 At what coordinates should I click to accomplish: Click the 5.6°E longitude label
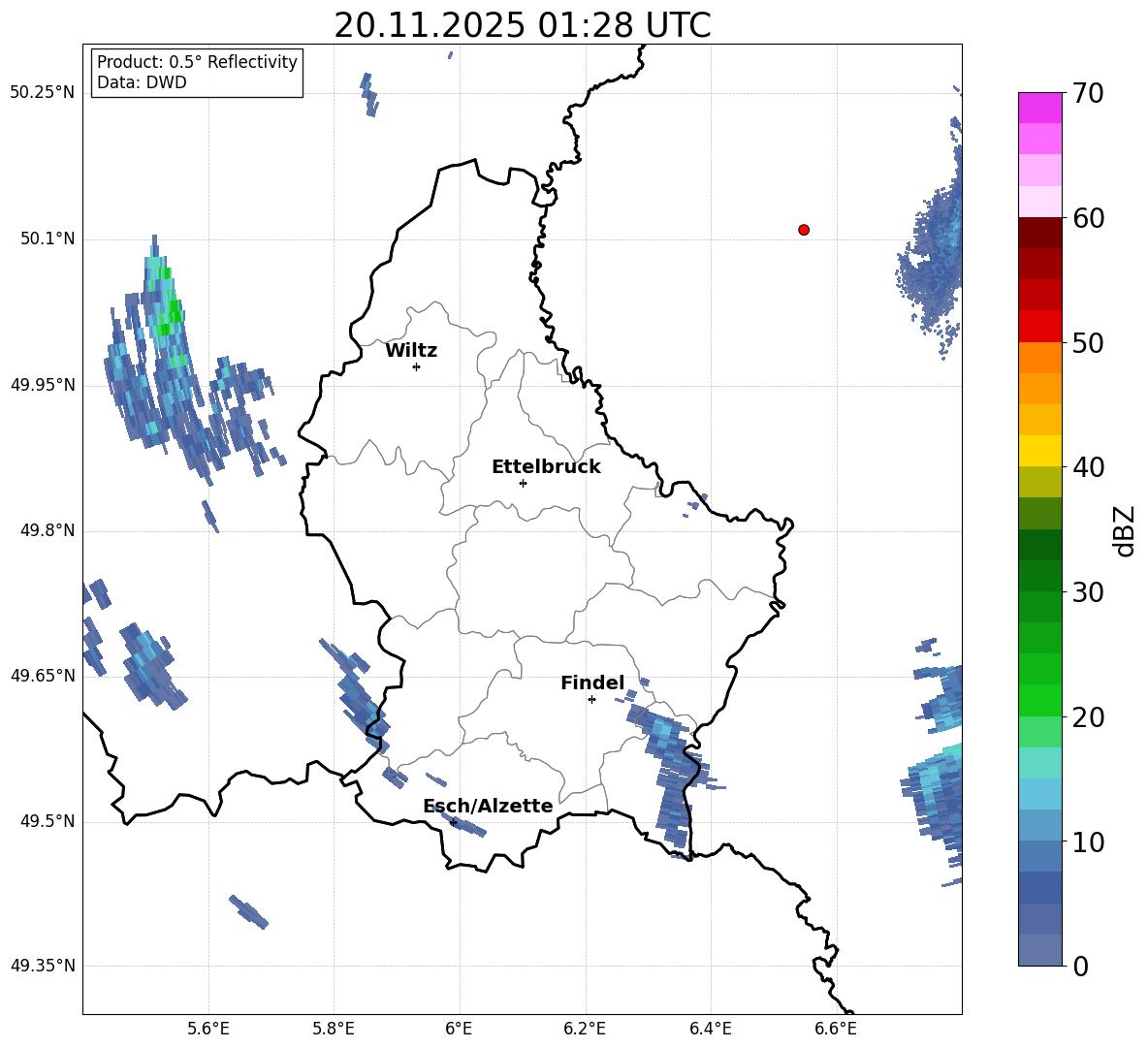click(x=208, y=1029)
